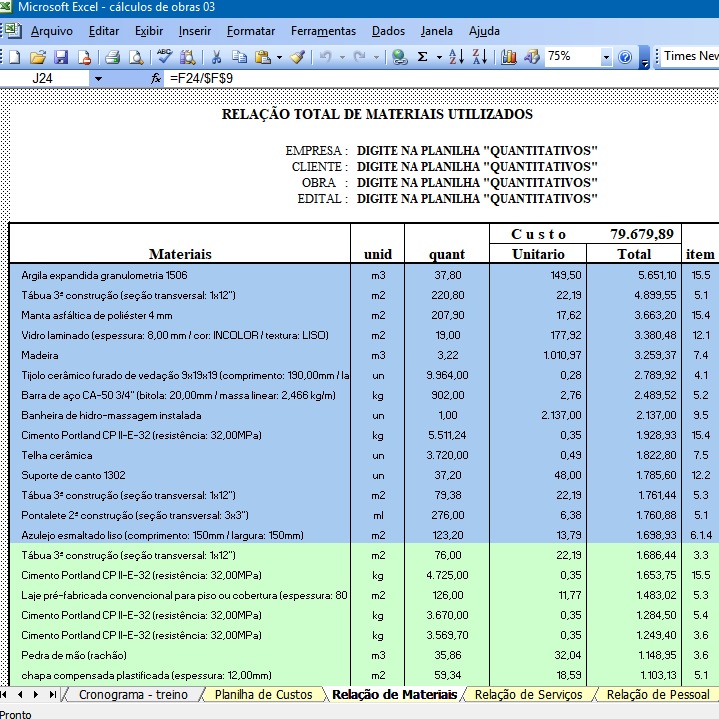This screenshot has width=719, height=719.
Task: Open a file with the Open folder icon
Action: click(38, 57)
